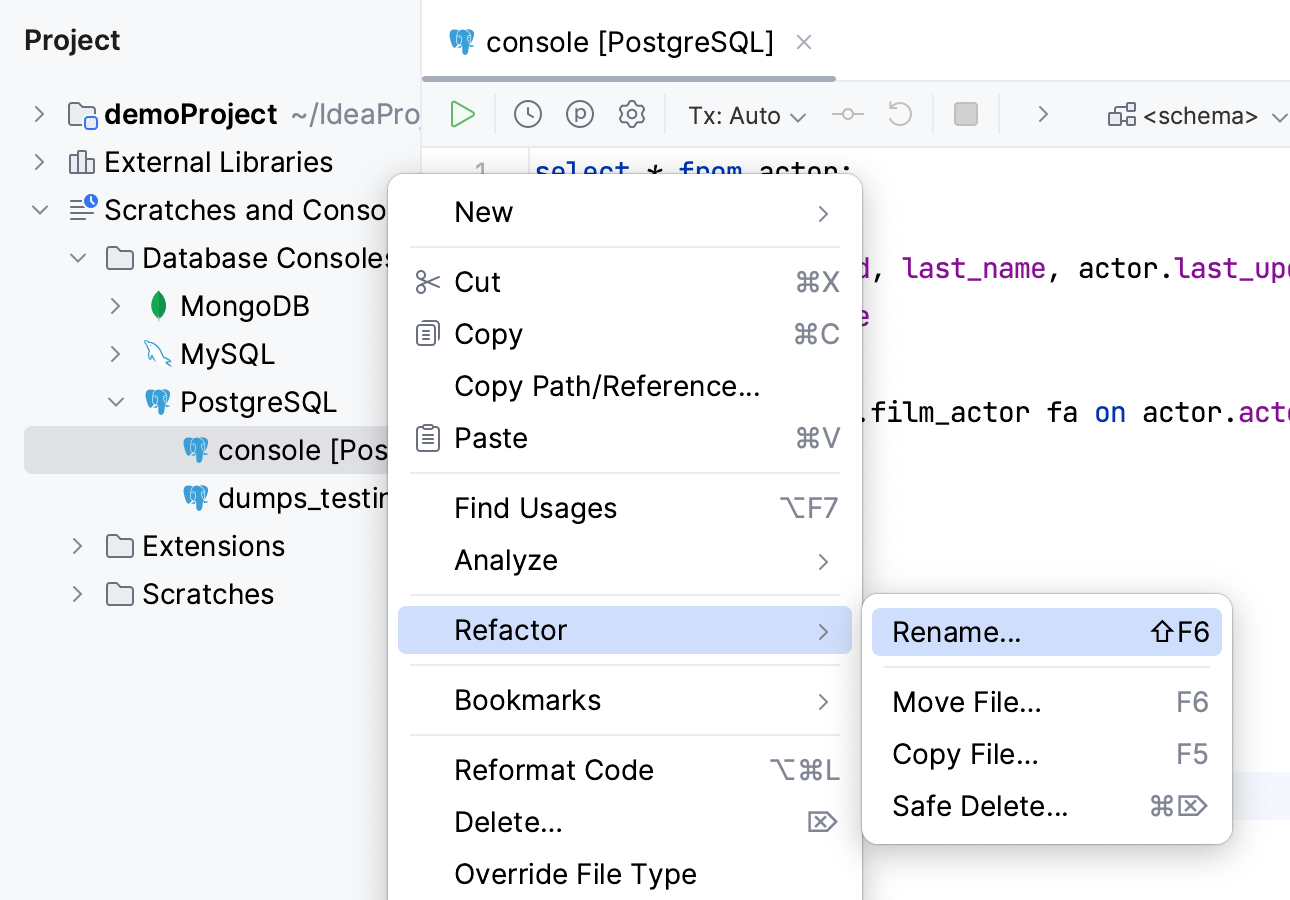Choose Delete… in context menu
1290x900 pixels.
pyautogui.click(x=625, y=822)
